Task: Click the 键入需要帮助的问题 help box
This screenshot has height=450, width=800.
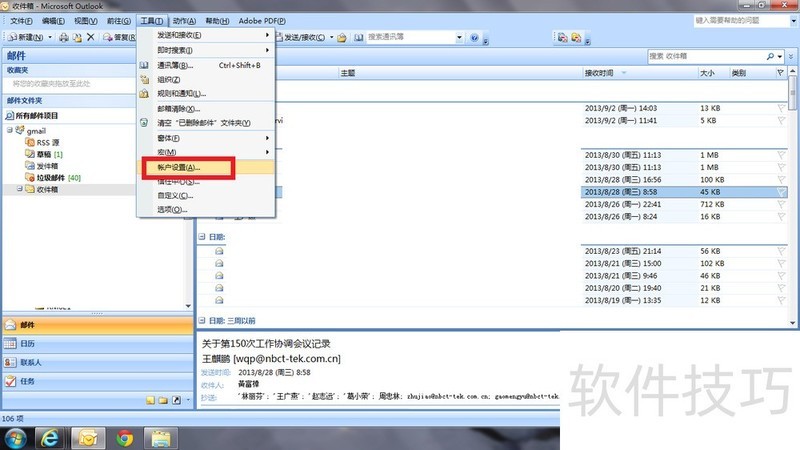Action: tap(742, 20)
